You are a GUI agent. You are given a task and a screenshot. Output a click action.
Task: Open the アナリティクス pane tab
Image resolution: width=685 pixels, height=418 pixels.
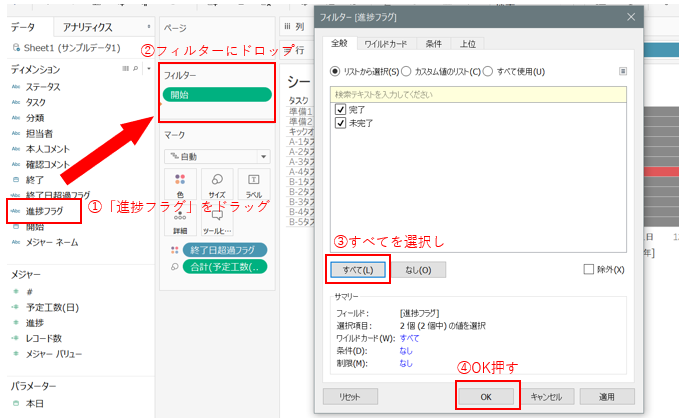87,28
